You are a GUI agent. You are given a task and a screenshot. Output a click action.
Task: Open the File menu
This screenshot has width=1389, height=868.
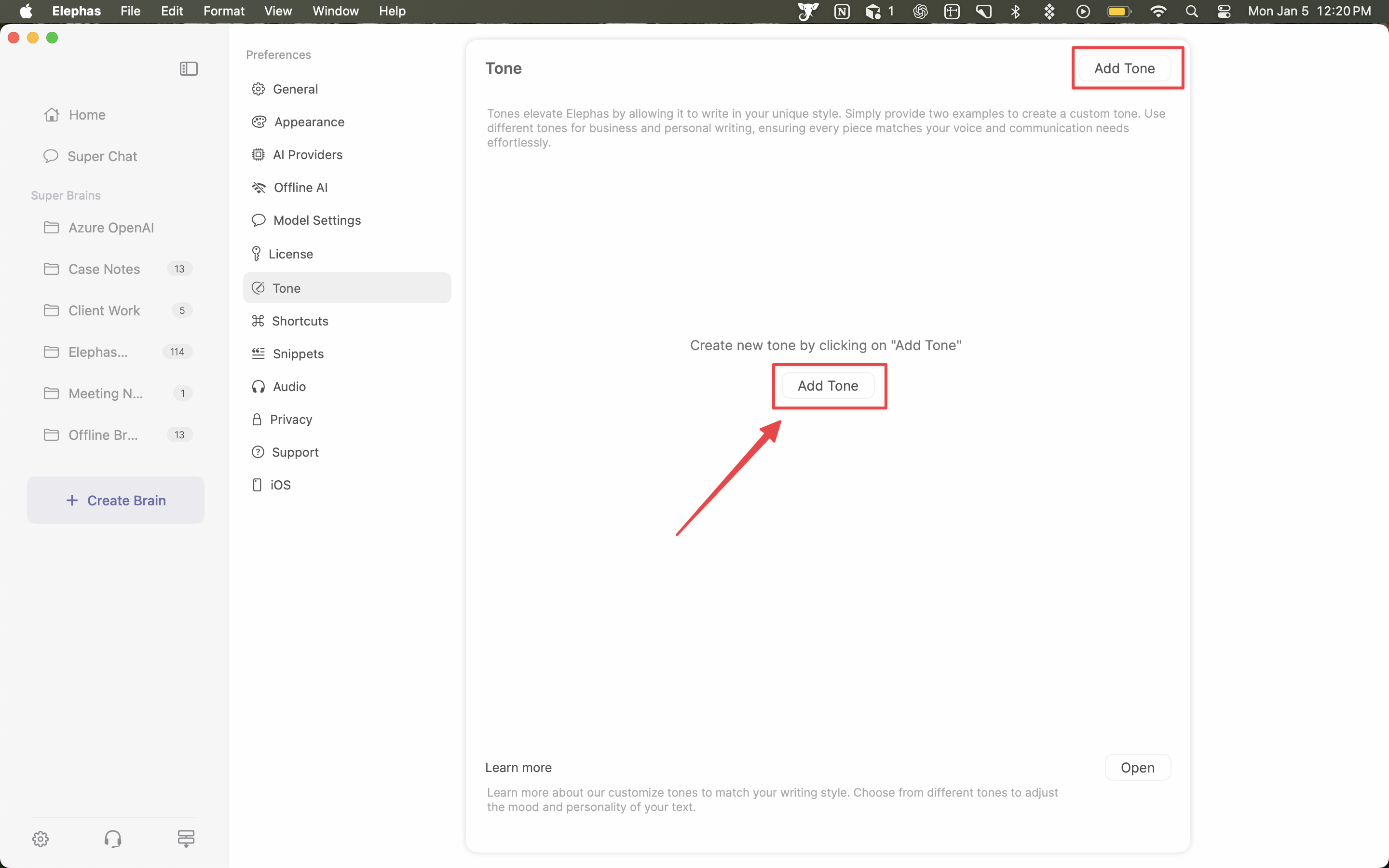pos(130,11)
